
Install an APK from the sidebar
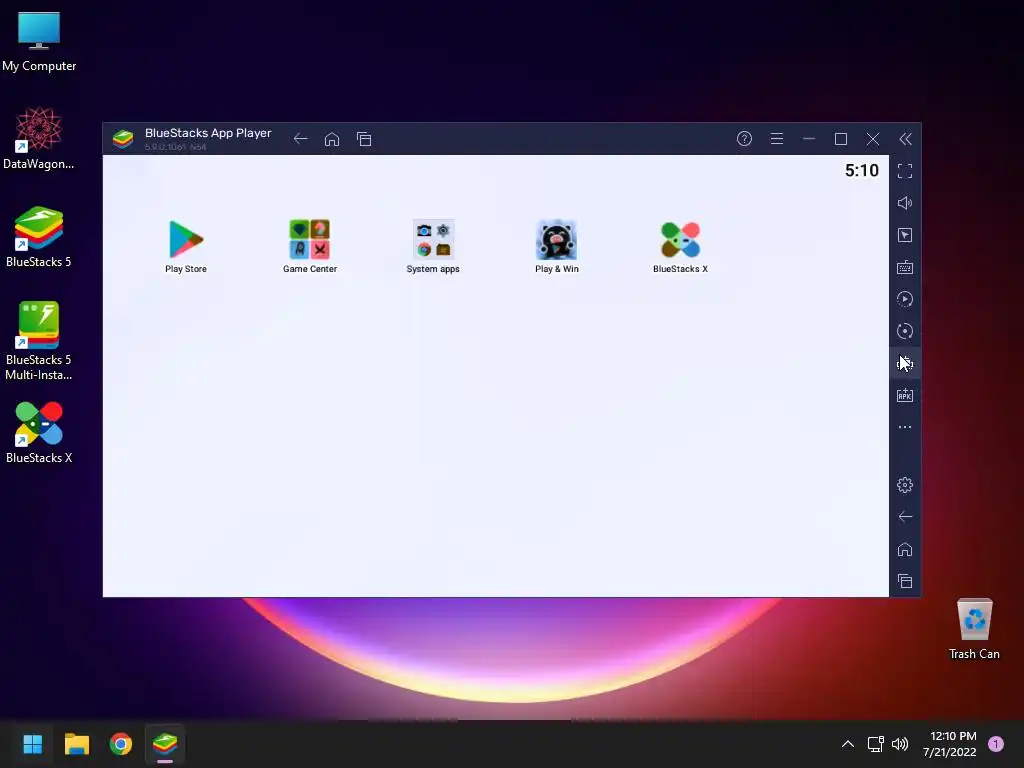click(905, 395)
